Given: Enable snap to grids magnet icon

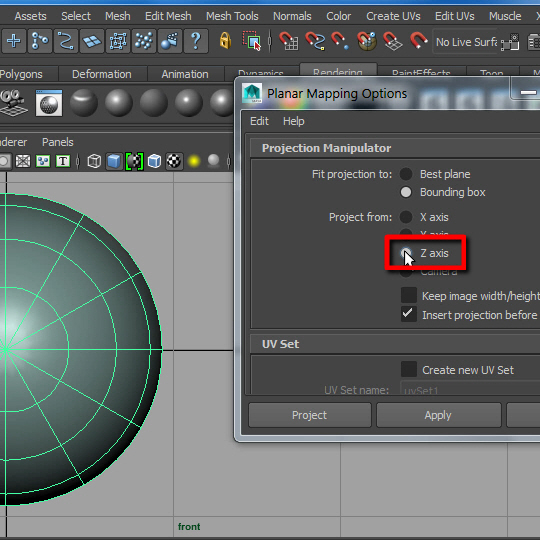Looking at the screenshot, I should click(289, 41).
